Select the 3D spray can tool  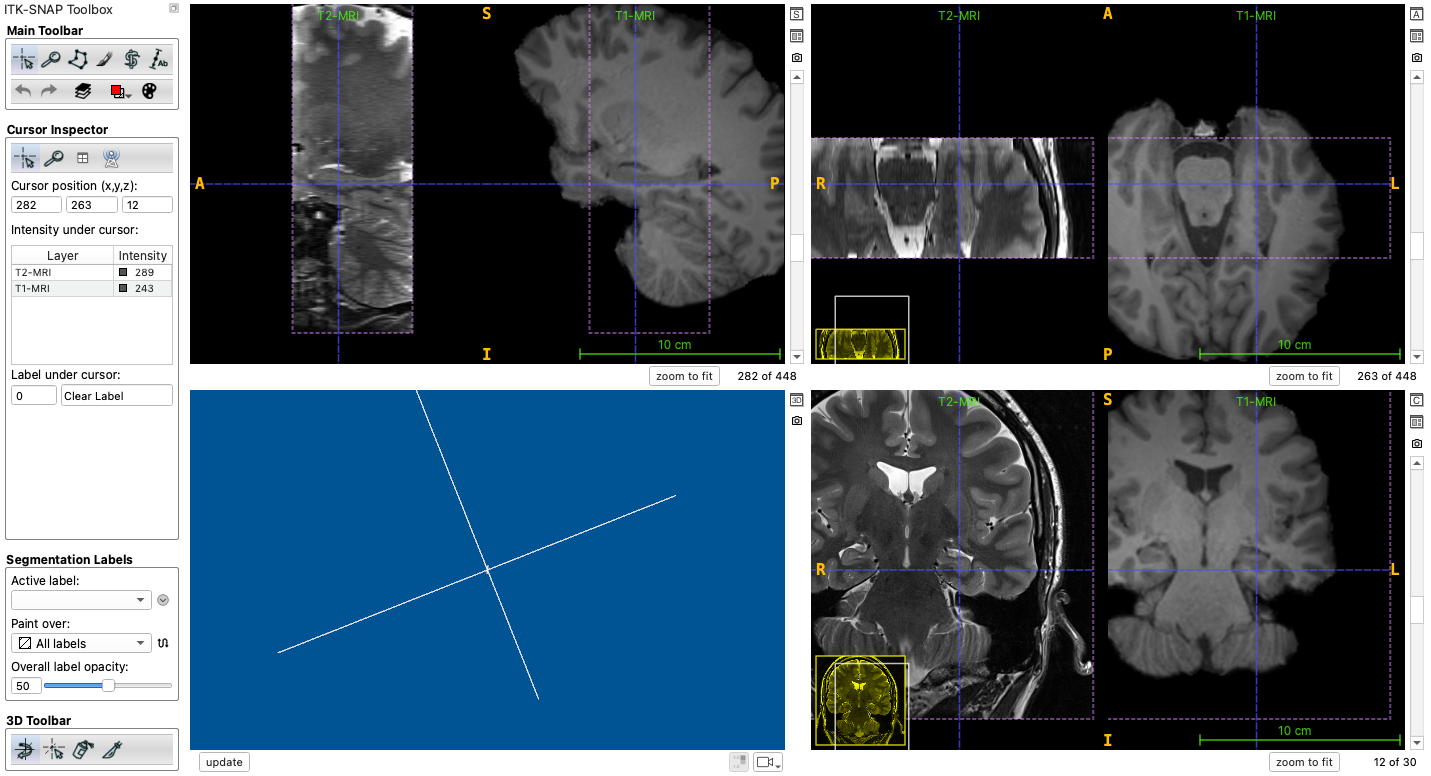pos(83,749)
